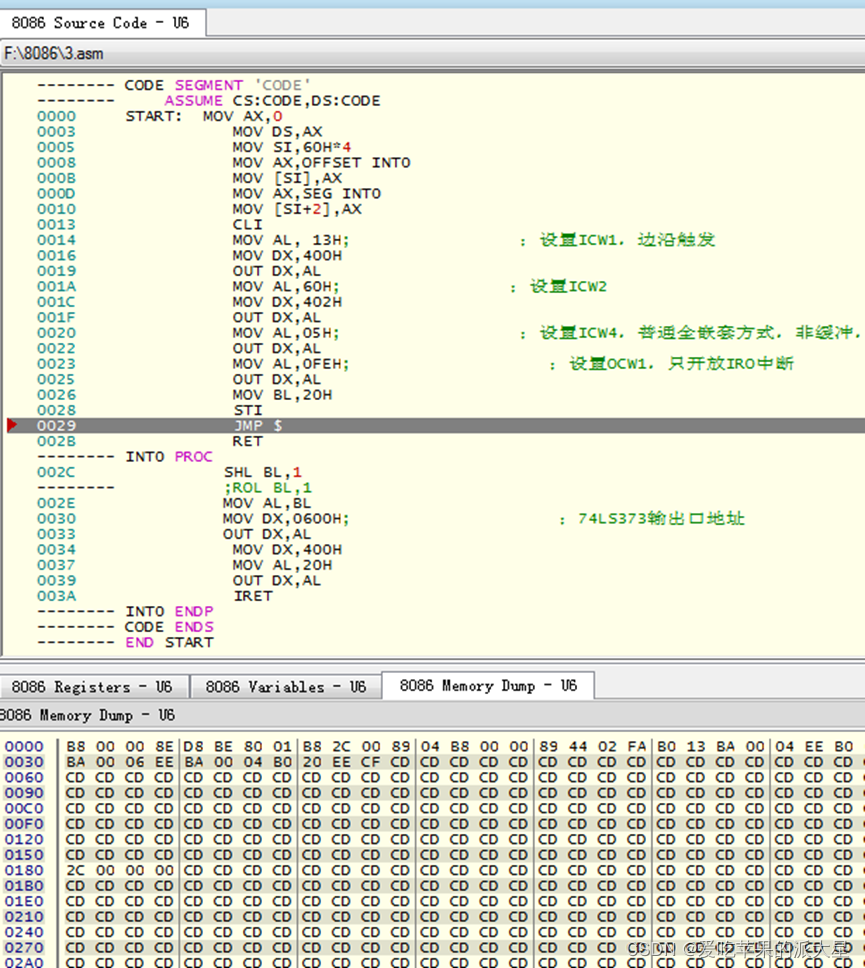Screen dimensions: 865x968
Task: Click memory dump row address 0270
Action: 24,946
